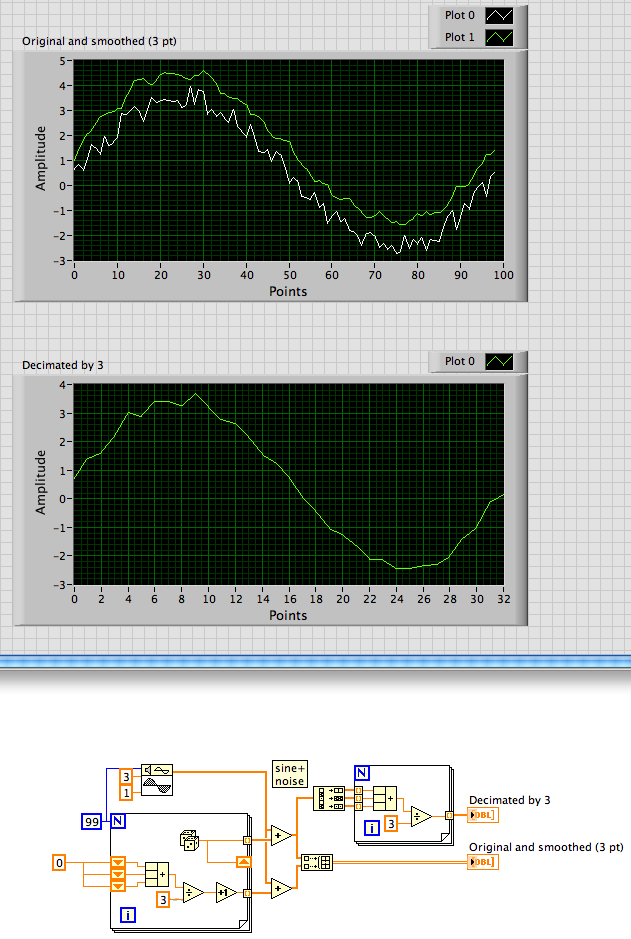Click constant 3 wired to Sine Pattern
Screen dimensions: 631x939
tap(126, 777)
